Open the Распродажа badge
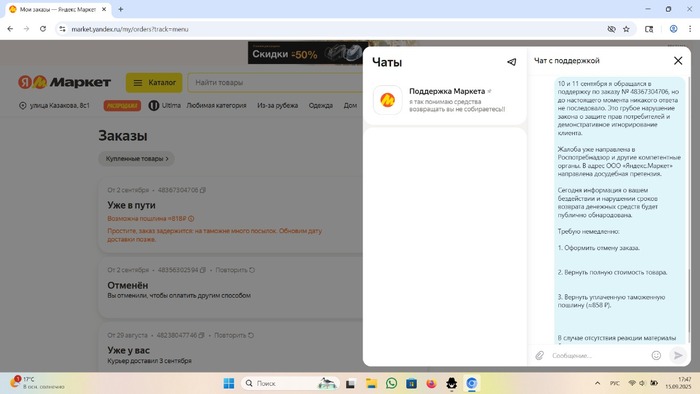 122,106
